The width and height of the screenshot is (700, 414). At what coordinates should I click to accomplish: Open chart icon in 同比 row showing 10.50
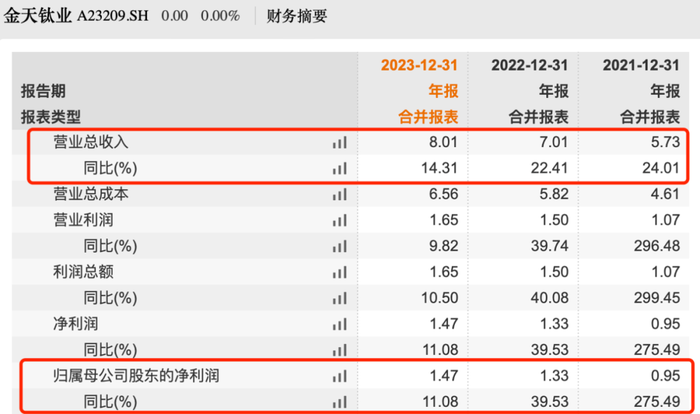click(339, 298)
